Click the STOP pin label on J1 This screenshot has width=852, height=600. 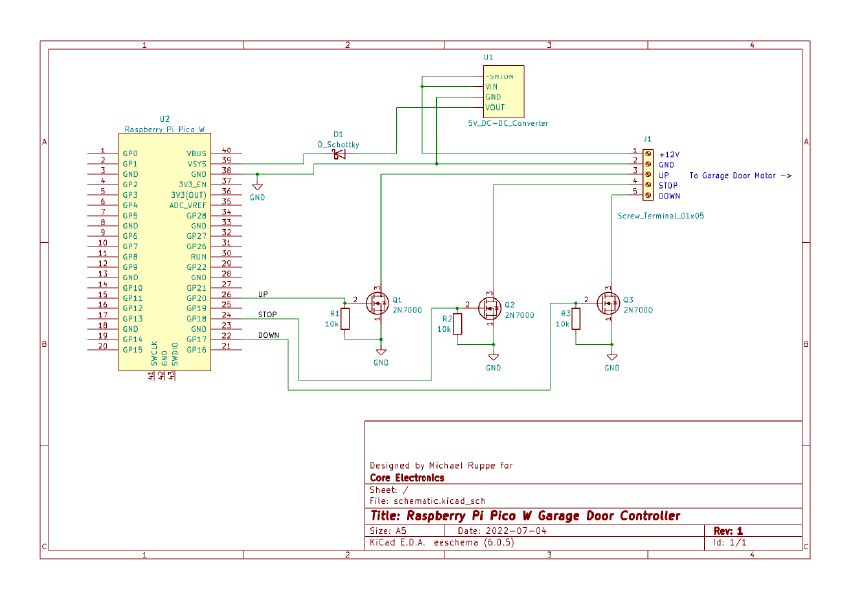click(x=668, y=186)
